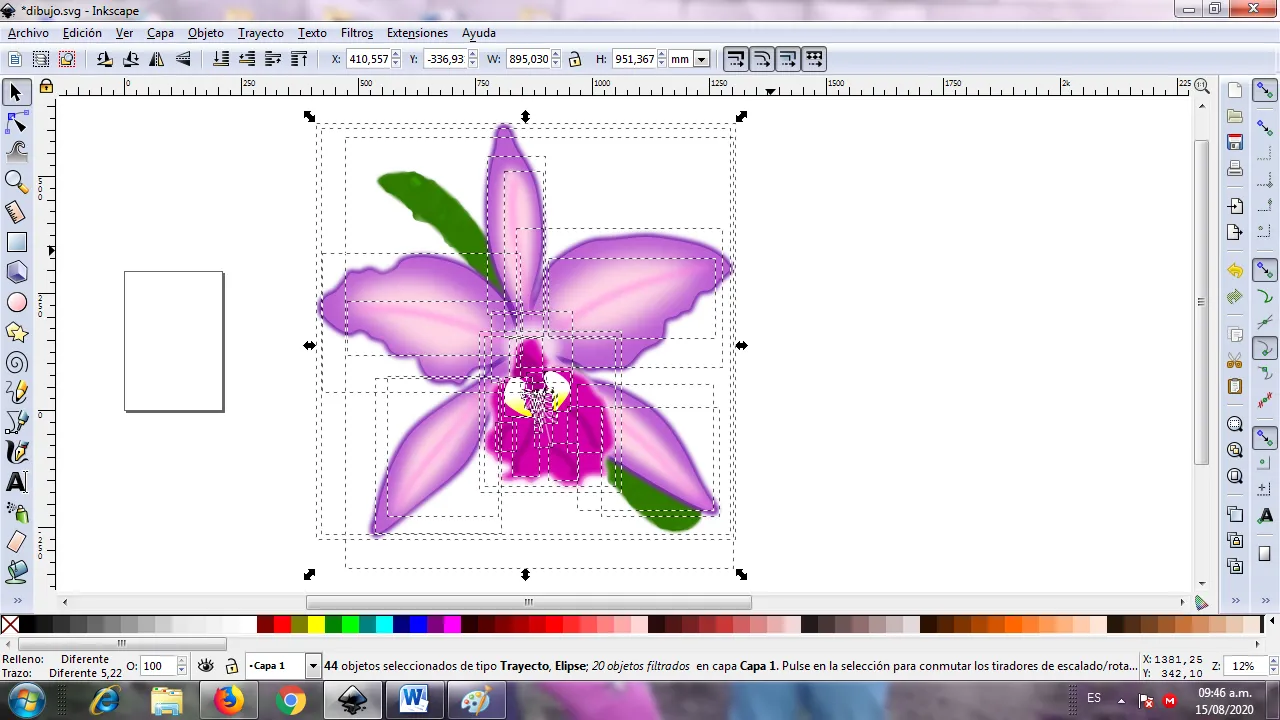Select the Node editing tool
The image size is (1280, 720).
pyautogui.click(x=16, y=123)
